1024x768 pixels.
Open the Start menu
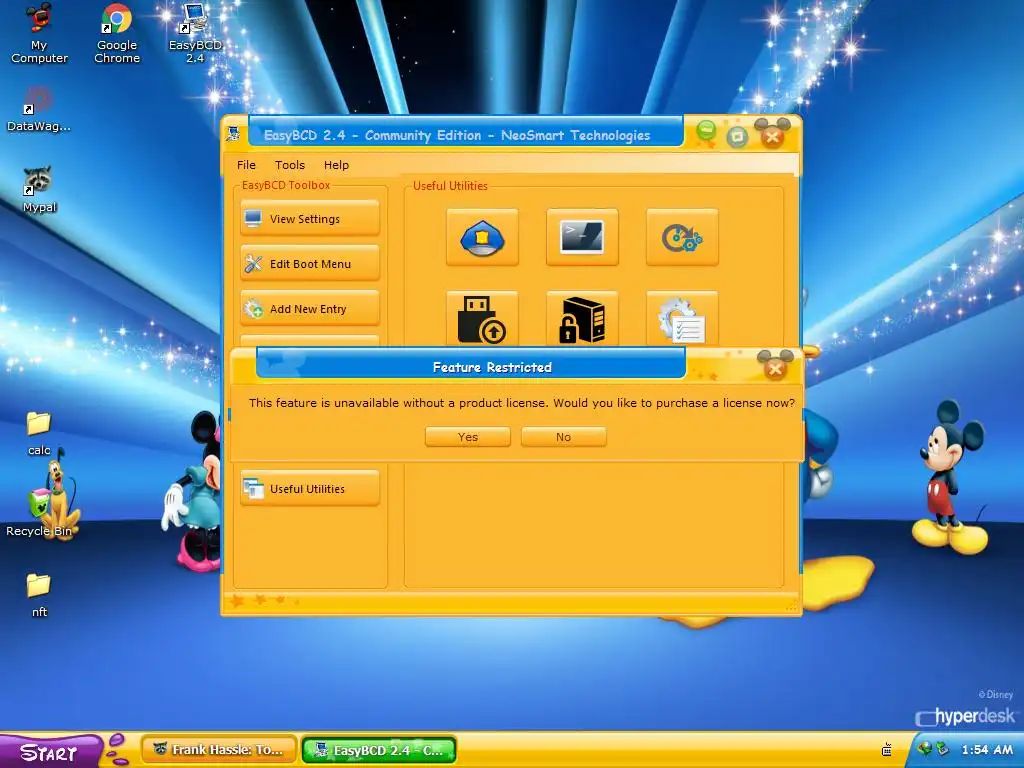50,752
